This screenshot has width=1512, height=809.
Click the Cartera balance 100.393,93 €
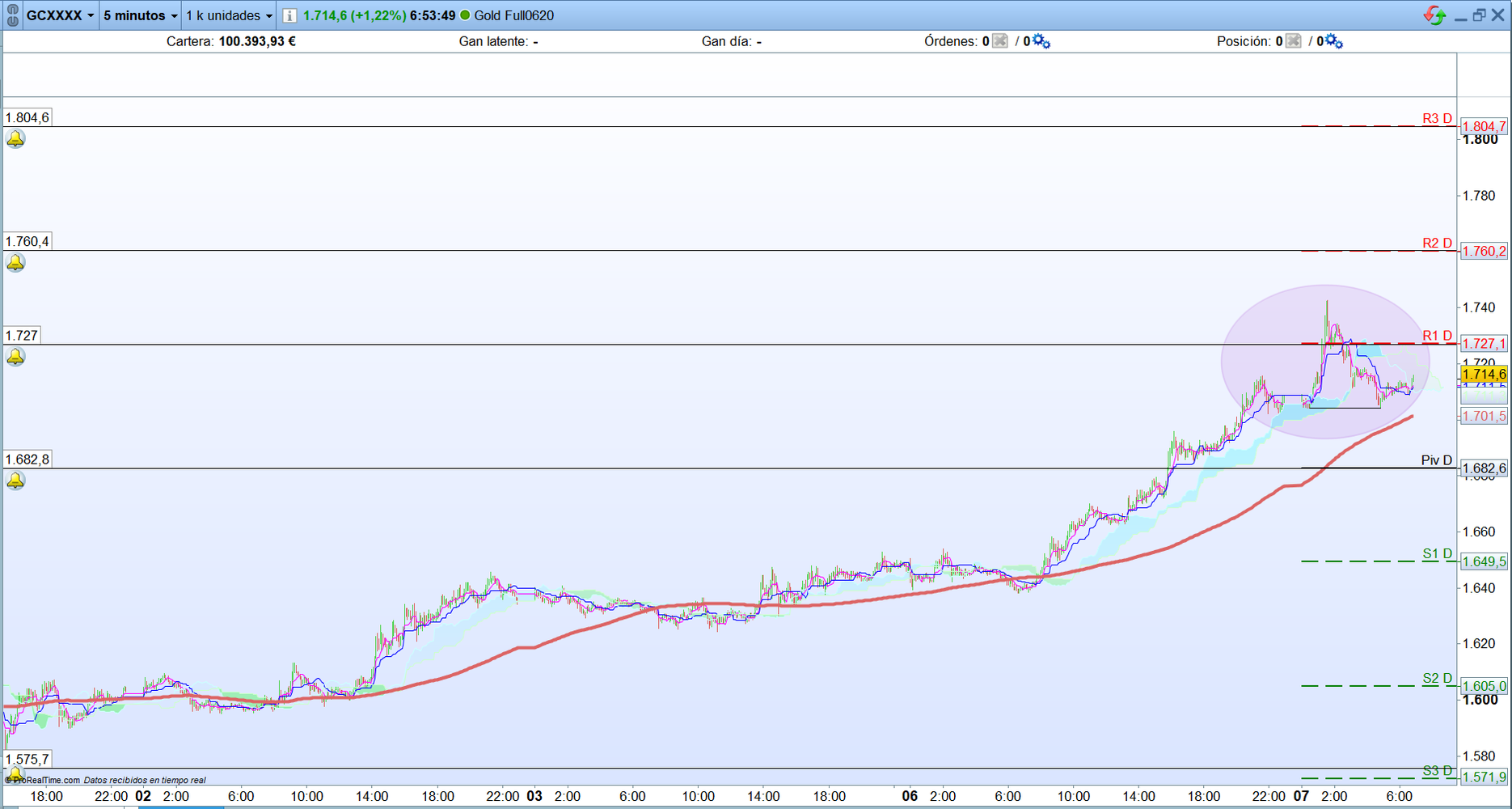(x=257, y=41)
